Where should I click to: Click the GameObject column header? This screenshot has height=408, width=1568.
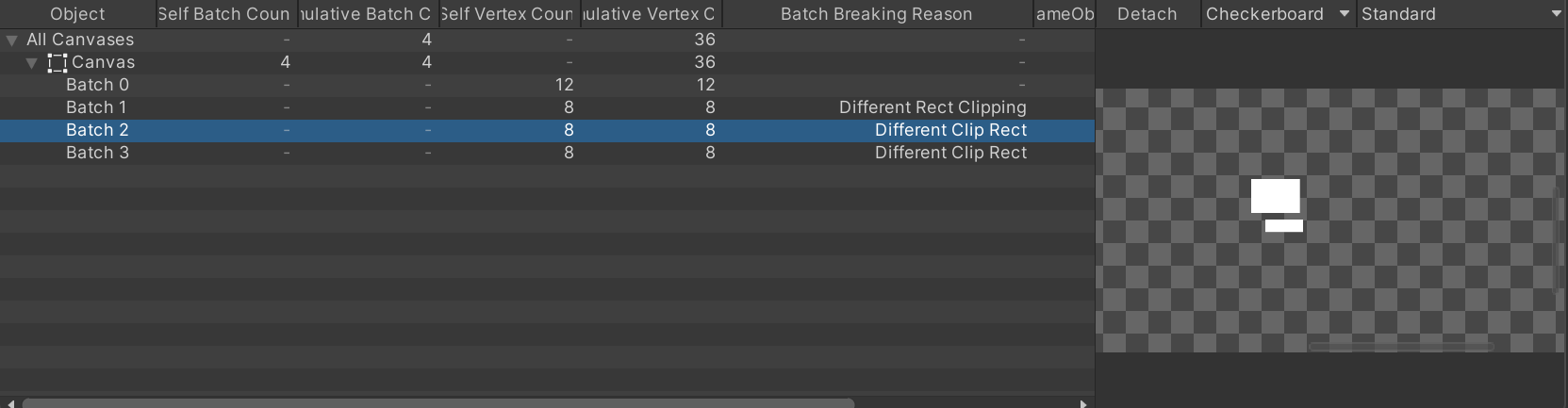(x=1065, y=14)
